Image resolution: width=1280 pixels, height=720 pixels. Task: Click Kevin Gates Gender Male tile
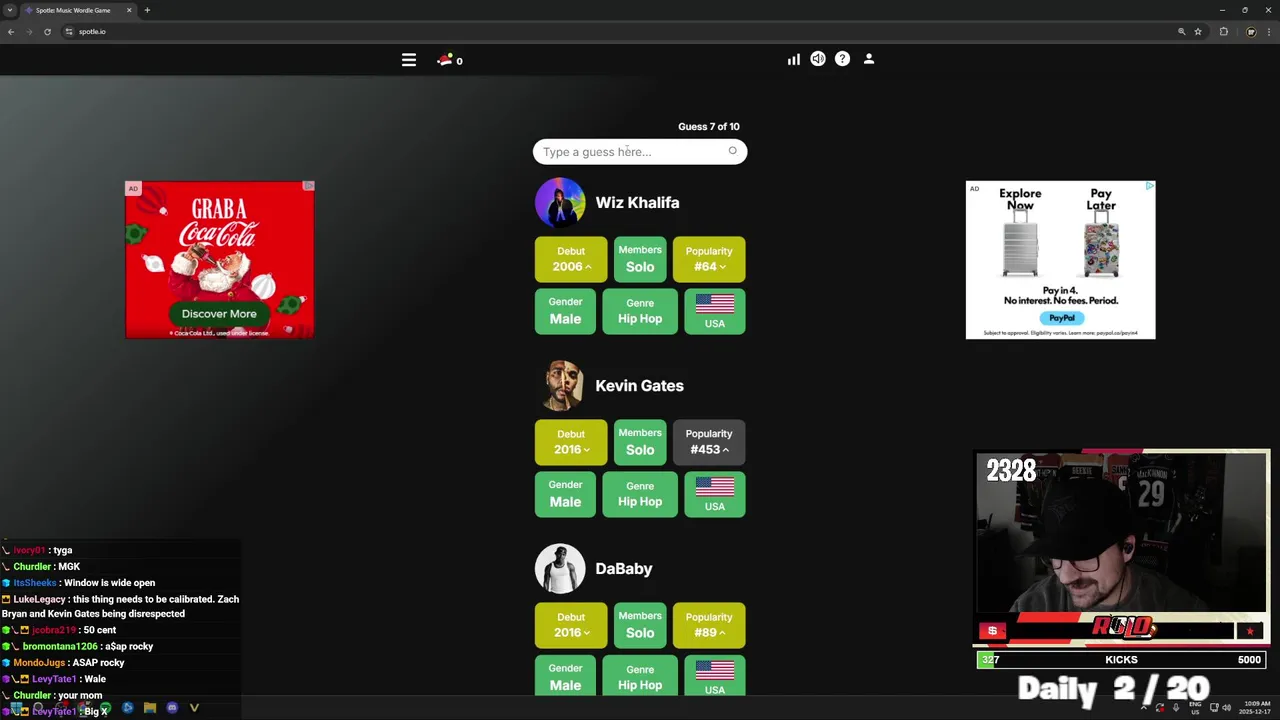point(565,494)
